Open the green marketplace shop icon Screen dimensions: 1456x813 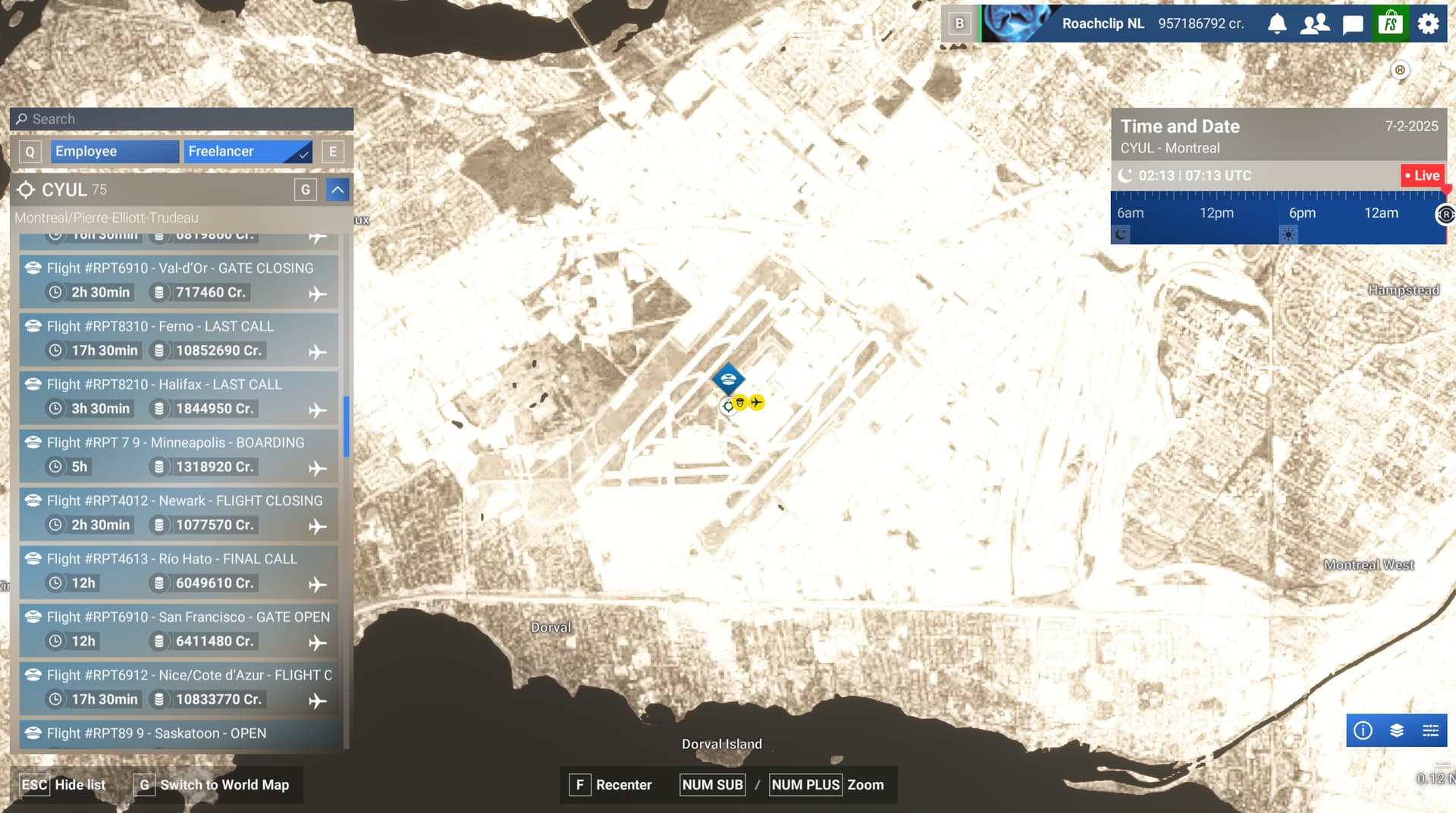pyautogui.click(x=1390, y=24)
